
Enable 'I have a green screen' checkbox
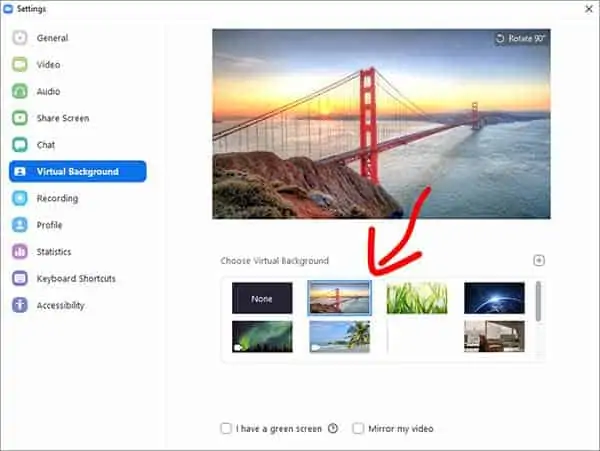click(x=226, y=428)
